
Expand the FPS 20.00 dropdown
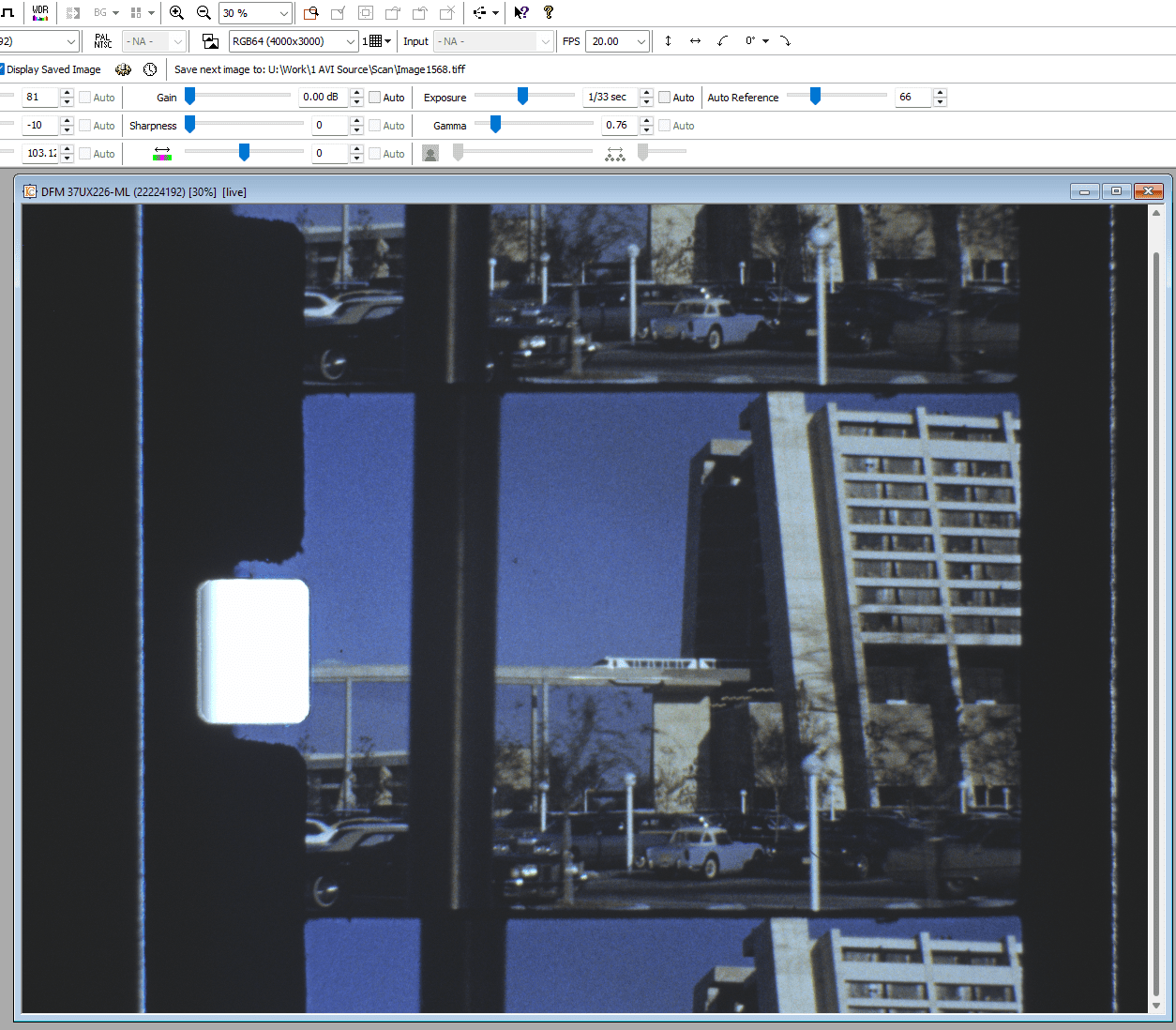pos(641,41)
